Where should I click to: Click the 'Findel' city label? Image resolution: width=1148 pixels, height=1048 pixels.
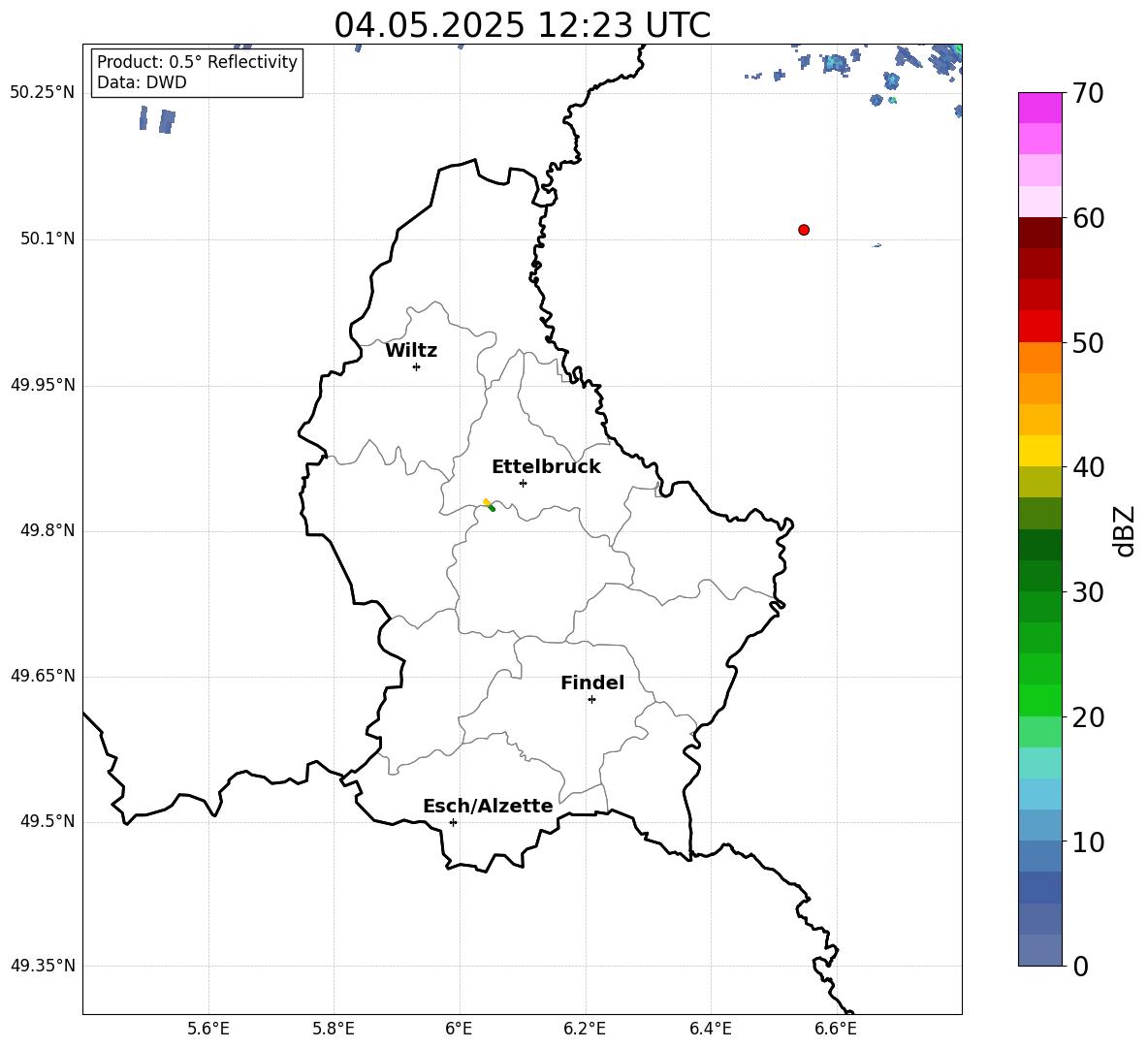coord(592,683)
